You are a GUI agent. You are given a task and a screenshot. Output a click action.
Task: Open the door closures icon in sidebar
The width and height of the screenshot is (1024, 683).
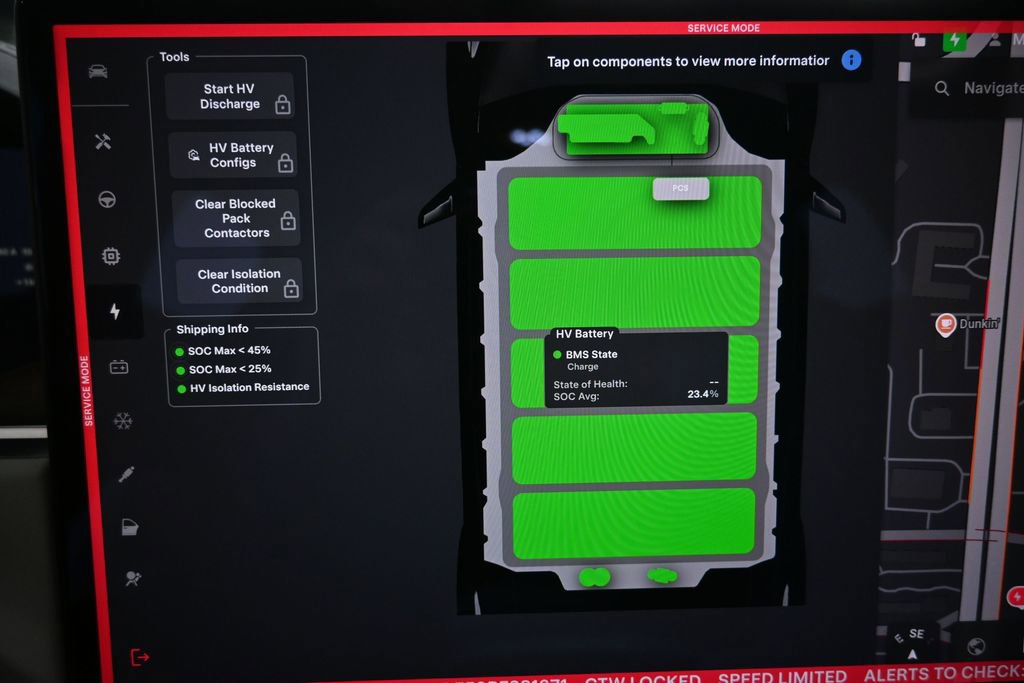130,527
